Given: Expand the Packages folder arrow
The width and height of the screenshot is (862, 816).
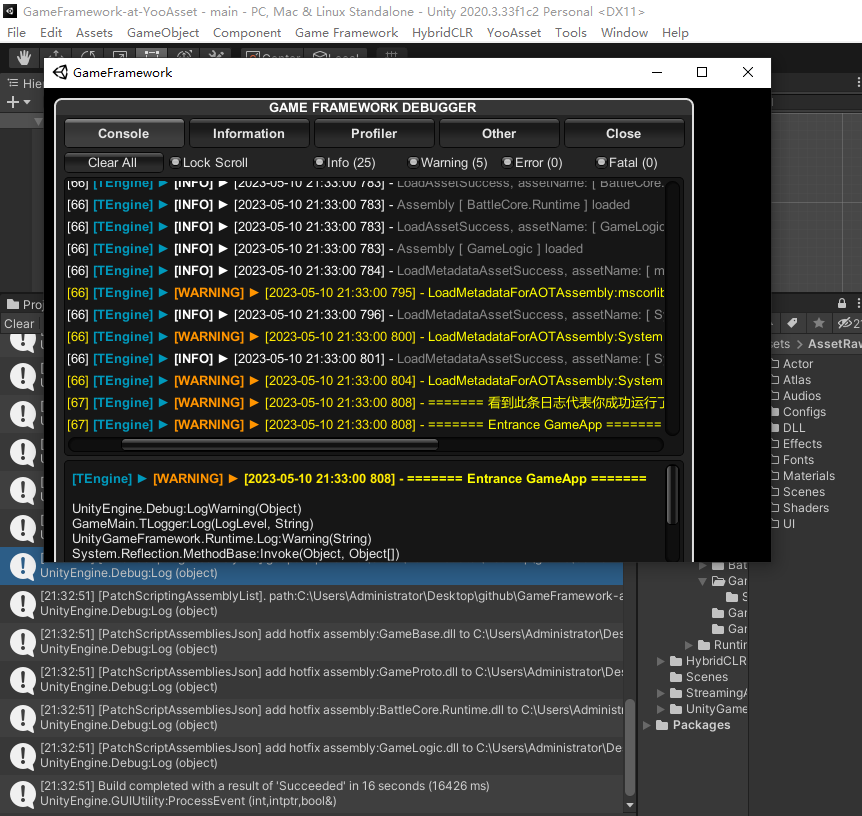Looking at the screenshot, I should 647,725.
